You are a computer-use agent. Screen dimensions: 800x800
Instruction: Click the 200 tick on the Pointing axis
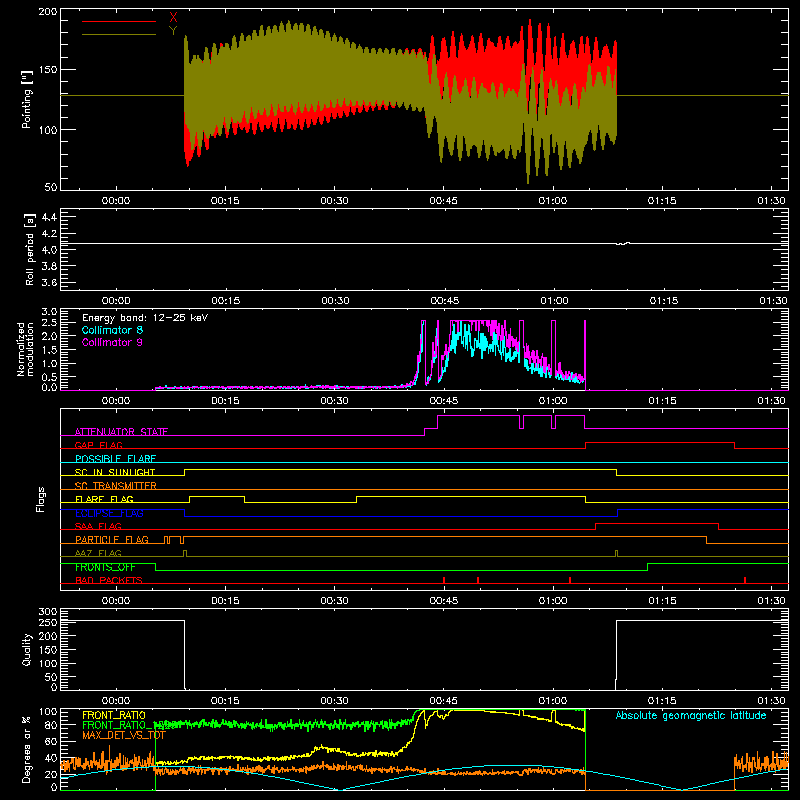[48, 11]
